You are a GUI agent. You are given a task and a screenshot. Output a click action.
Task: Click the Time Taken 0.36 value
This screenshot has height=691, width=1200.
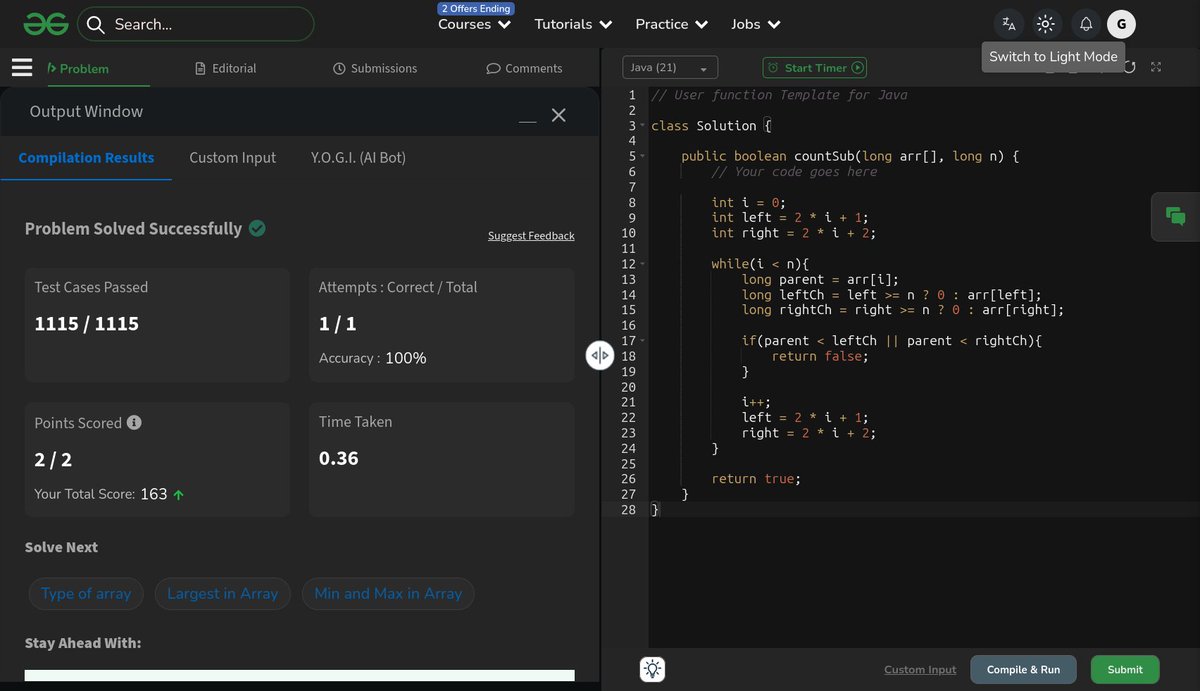pos(339,458)
